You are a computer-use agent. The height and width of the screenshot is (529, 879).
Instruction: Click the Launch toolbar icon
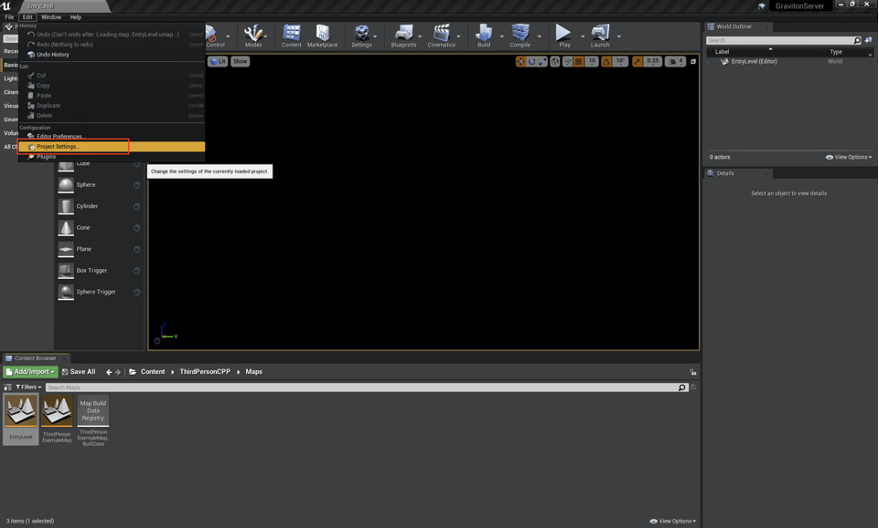(x=600, y=35)
